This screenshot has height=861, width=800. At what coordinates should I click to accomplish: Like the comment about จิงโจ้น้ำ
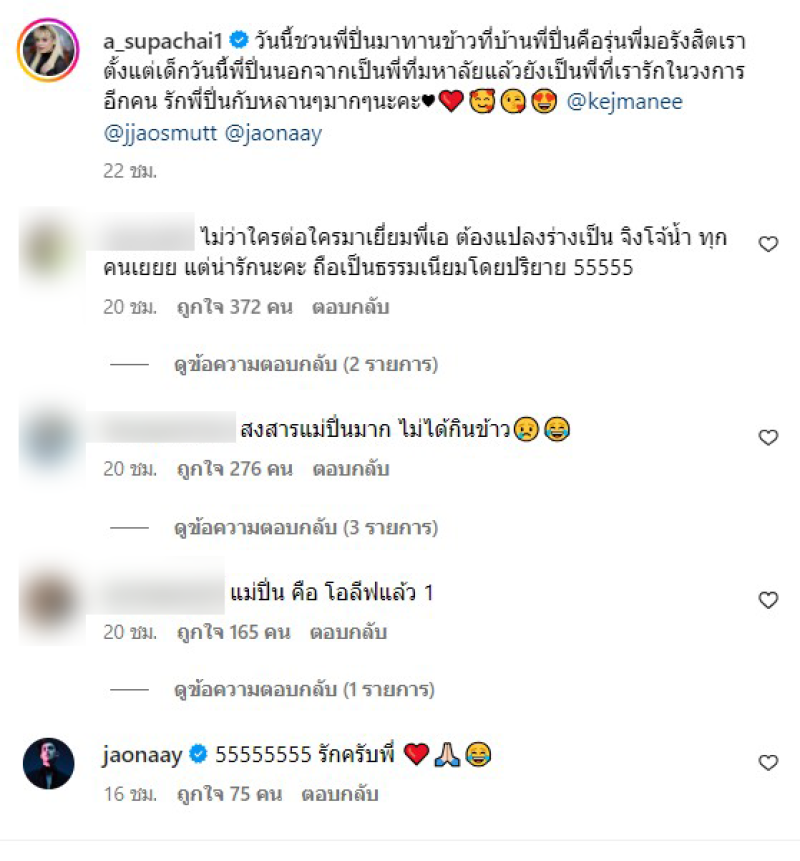click(768, 244)
